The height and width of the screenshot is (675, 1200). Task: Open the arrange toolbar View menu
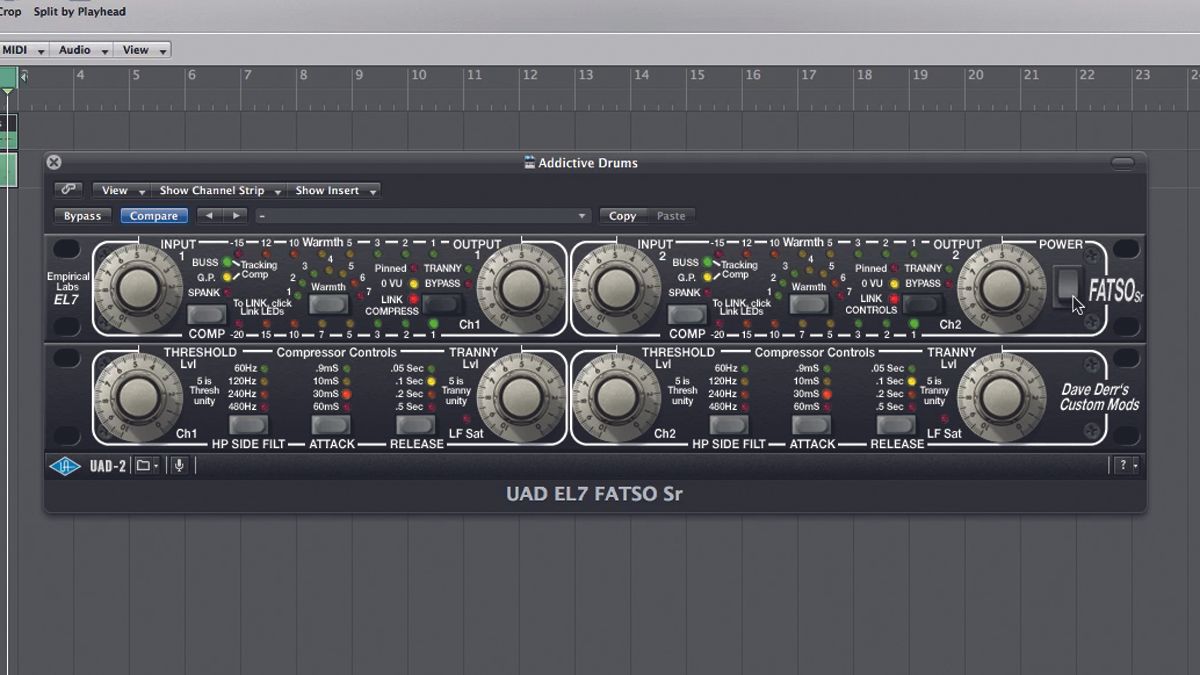pyautogui.click(x=141, y=50)
